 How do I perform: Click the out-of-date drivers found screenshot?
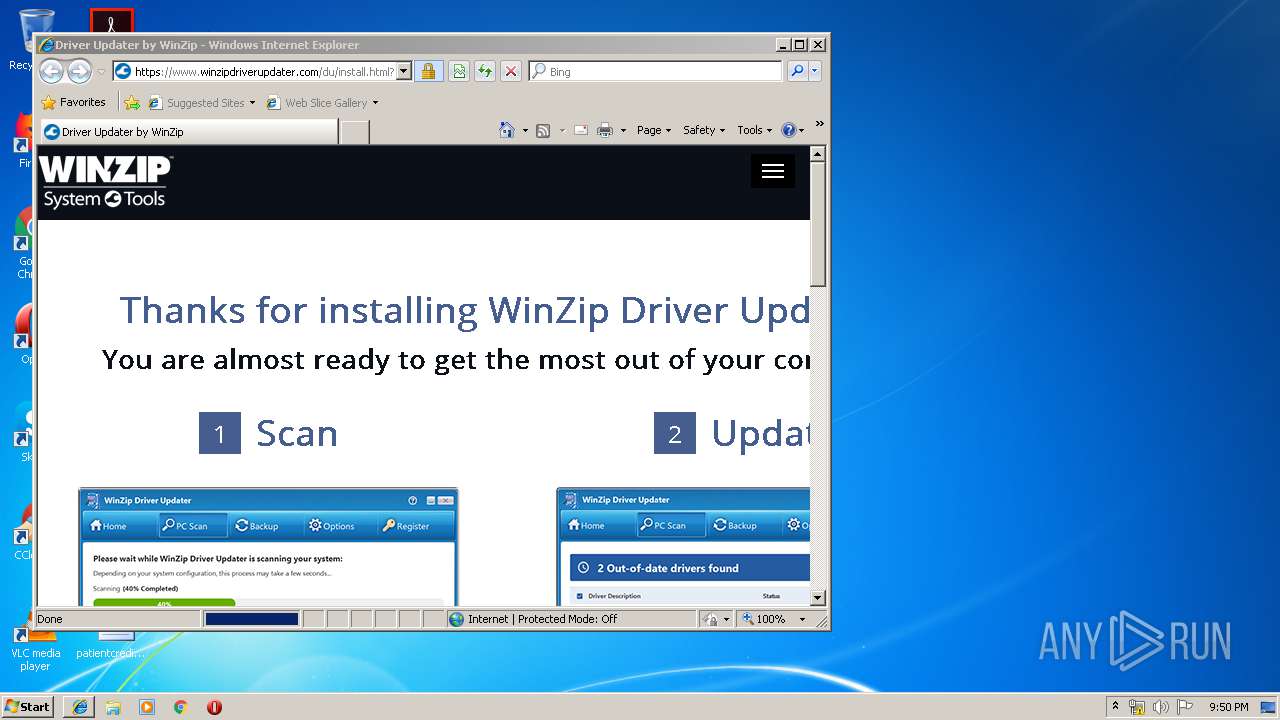click(x=683, y=547)
